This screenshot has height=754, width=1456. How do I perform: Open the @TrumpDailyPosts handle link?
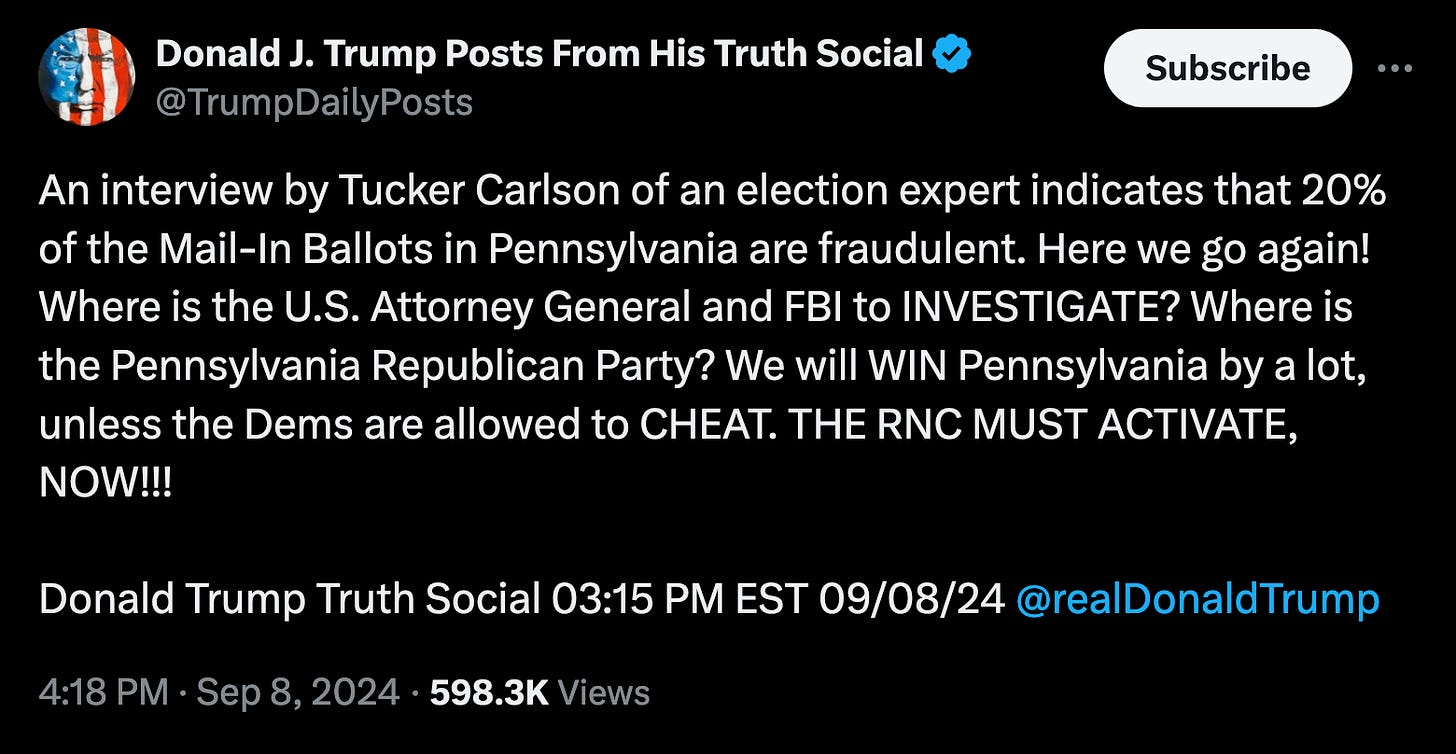coord(314,101)
